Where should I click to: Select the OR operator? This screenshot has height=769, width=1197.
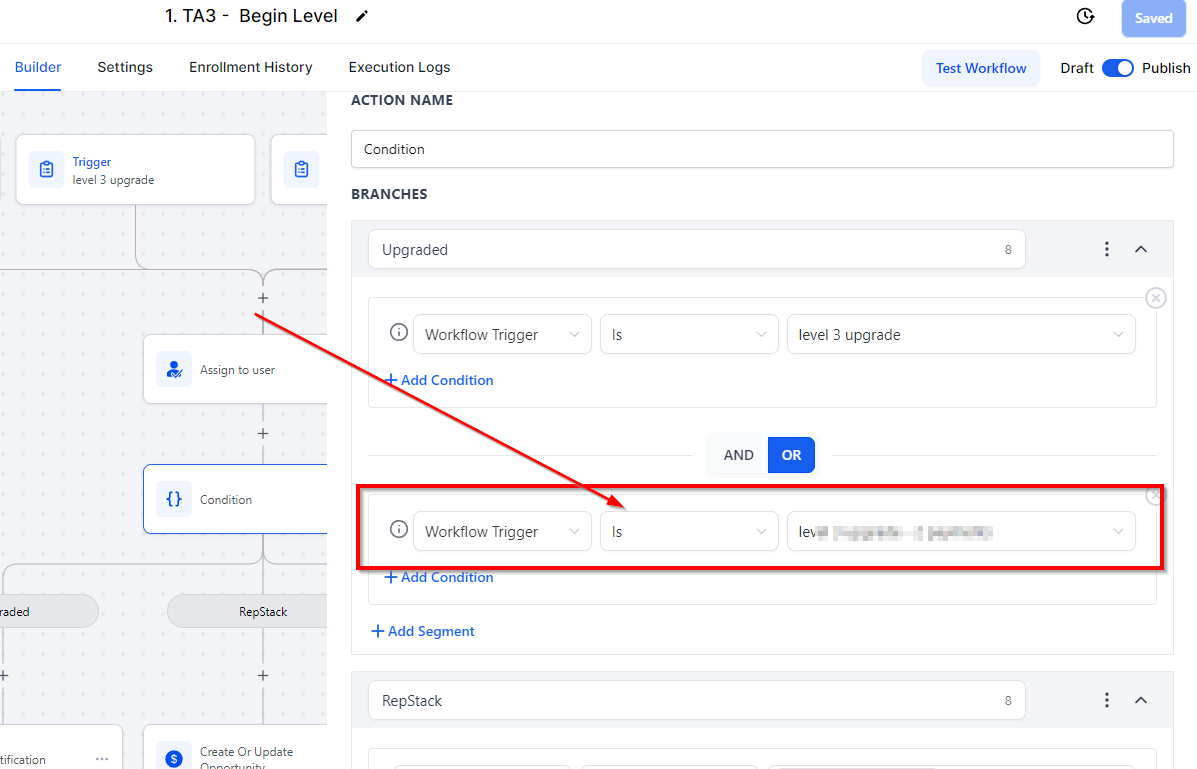pyautogui.click(x=791, y=455)
